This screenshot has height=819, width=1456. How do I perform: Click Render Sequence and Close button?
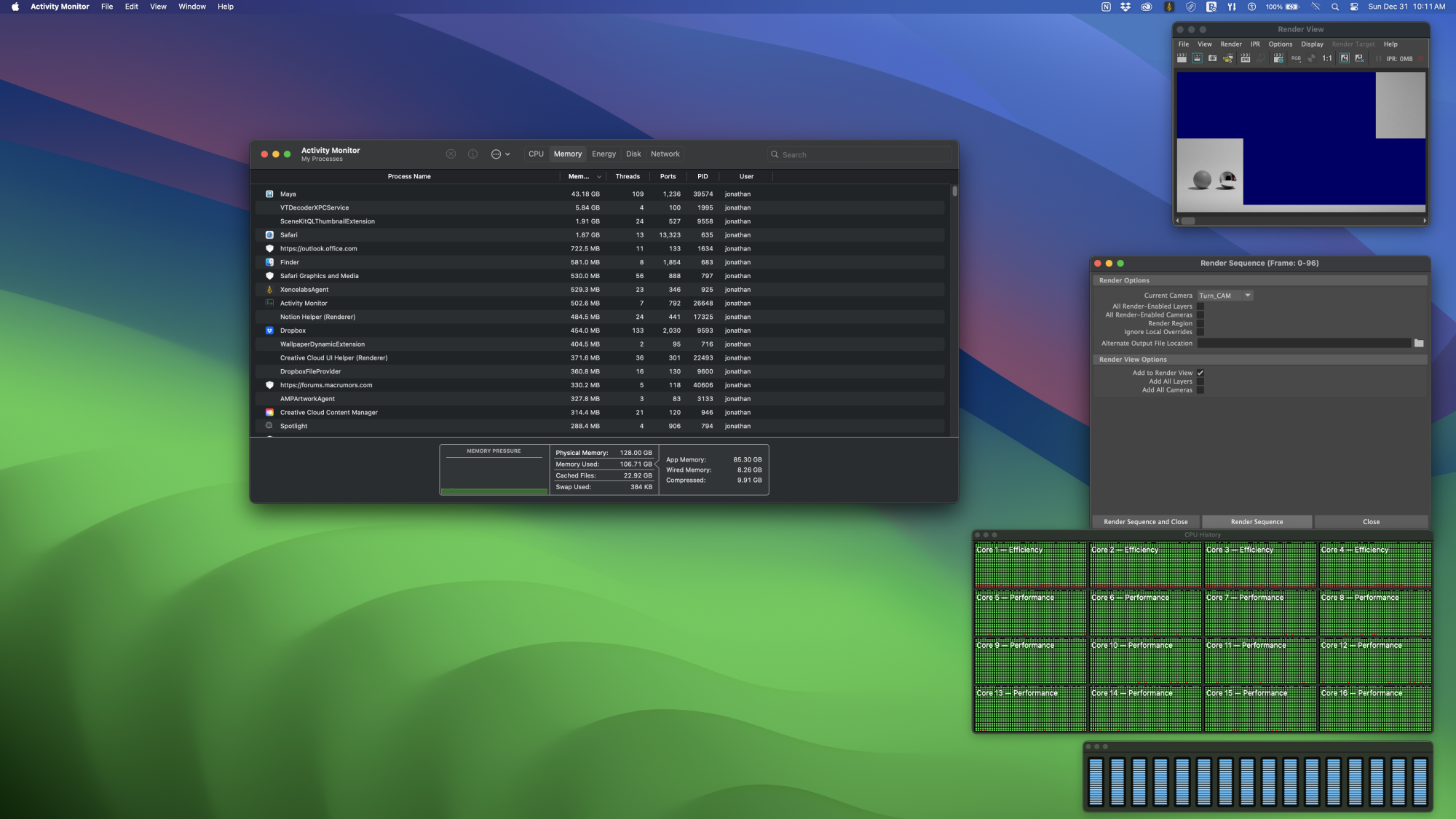pos(1145,522)
